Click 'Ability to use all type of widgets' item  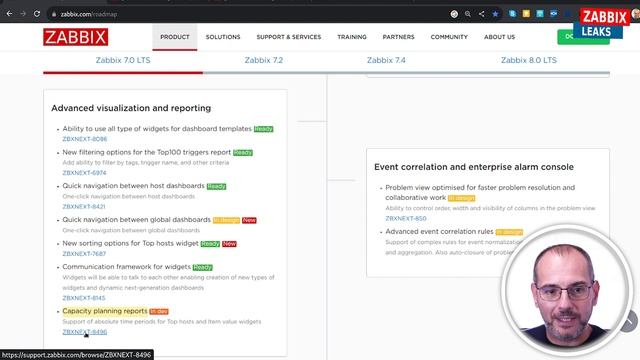click(157, 129)
